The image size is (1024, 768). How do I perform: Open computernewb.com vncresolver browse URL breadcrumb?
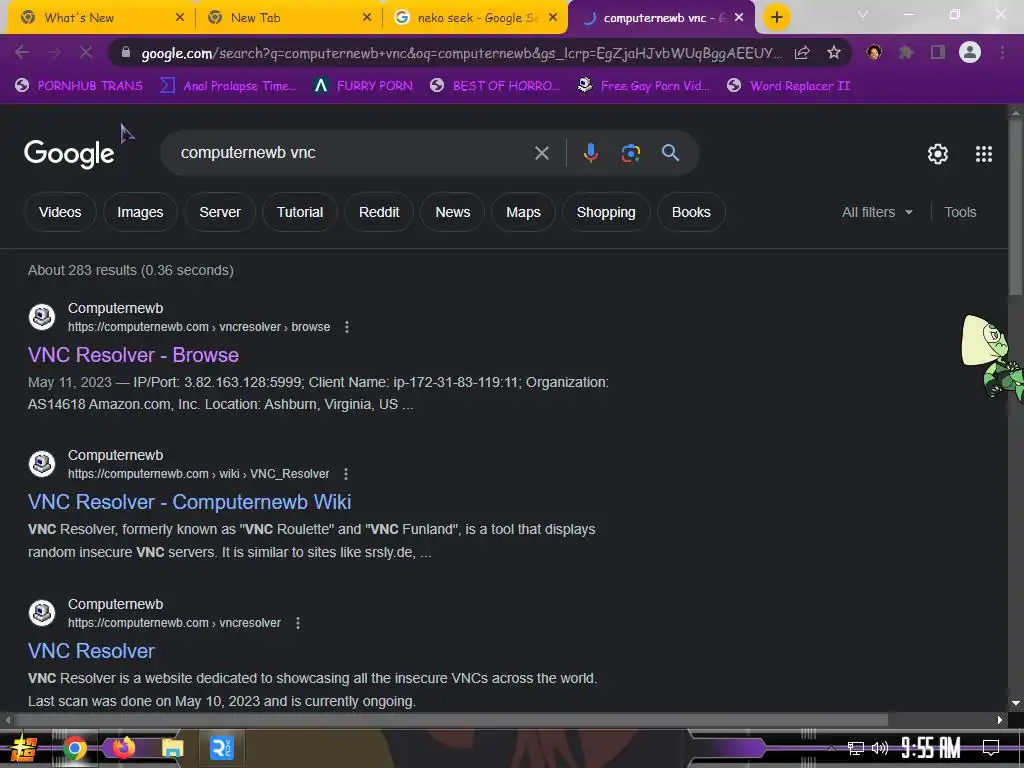[199, 327]
